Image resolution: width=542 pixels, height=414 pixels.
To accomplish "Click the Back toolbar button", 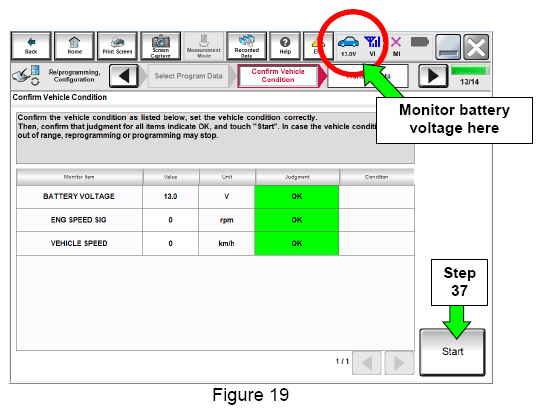I will (x=31, y=46).
